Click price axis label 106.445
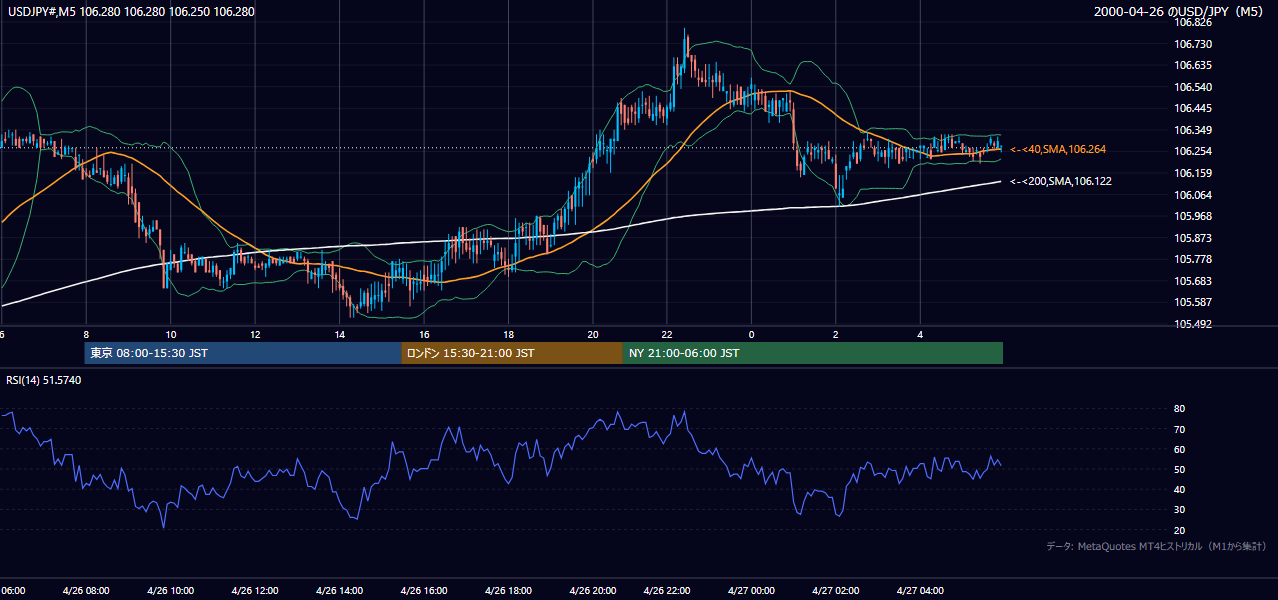The height and width of the screenshot is (600, 1278). tap(1194, 108)
